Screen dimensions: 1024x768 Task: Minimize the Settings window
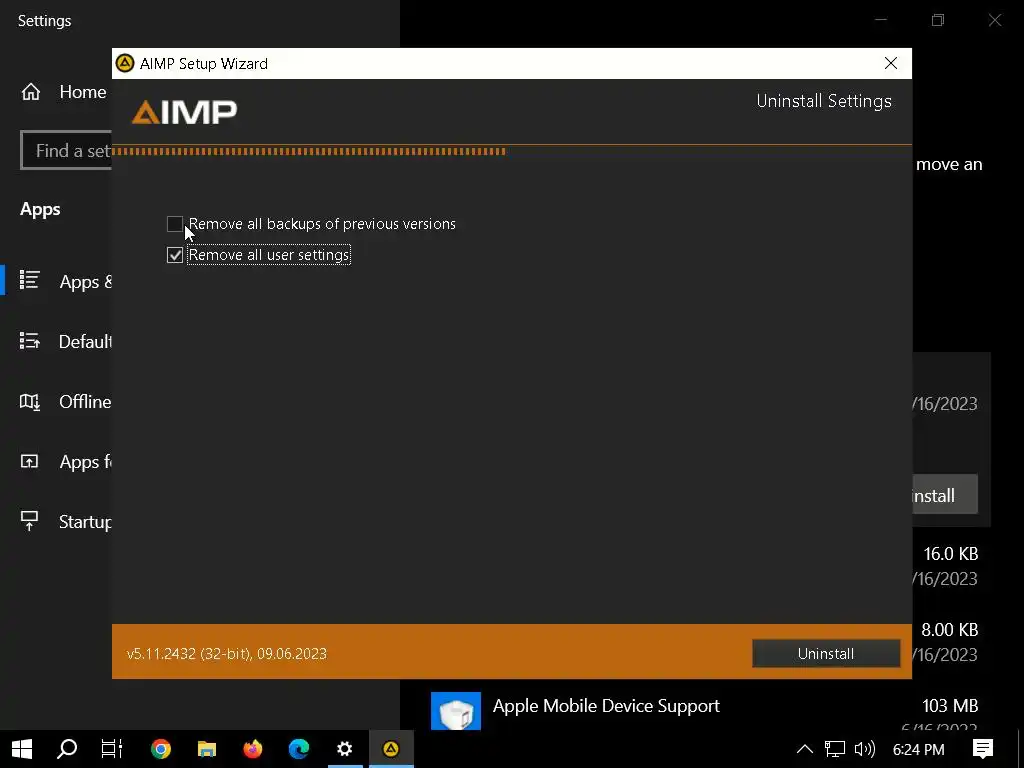coord(881,20)
